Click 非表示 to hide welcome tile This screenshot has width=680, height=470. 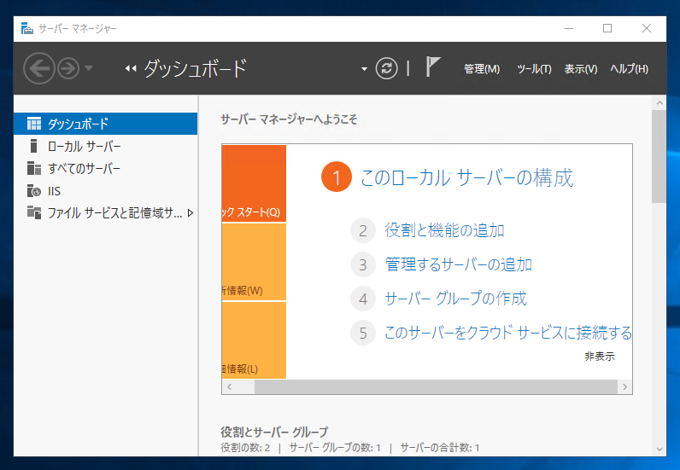[x=599, y=356]
